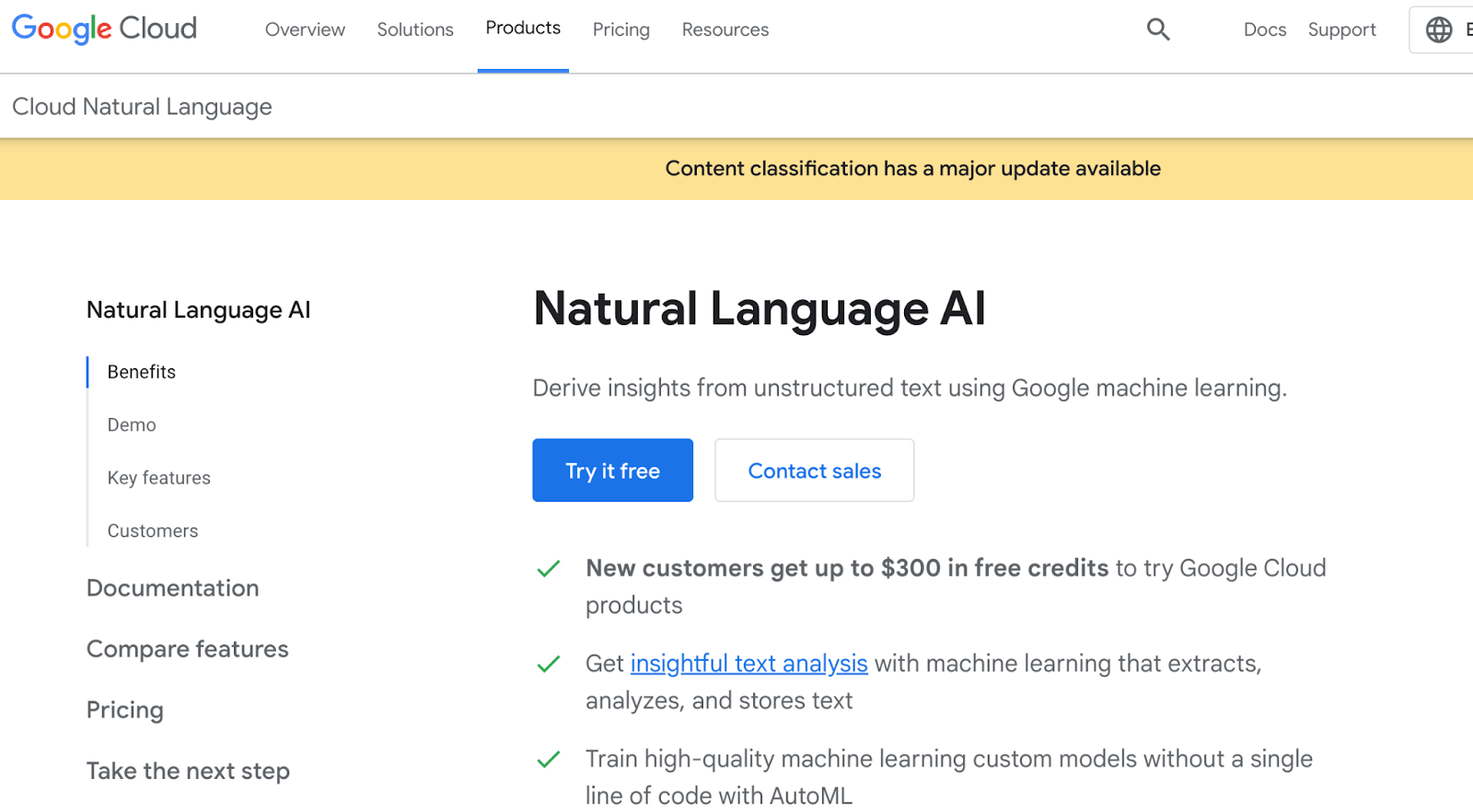Click the Contact sales button
The height and width of the screenshot is (812, 1473).
click(x=814, y=470)
